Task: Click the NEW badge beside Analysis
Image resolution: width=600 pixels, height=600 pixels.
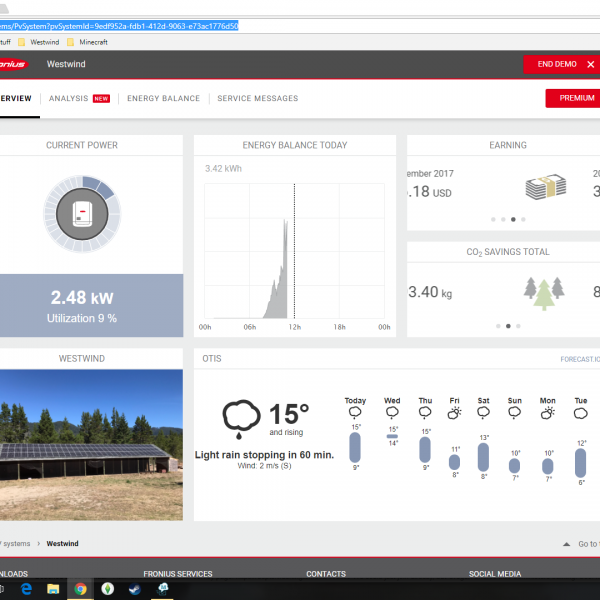Action: 101,99
